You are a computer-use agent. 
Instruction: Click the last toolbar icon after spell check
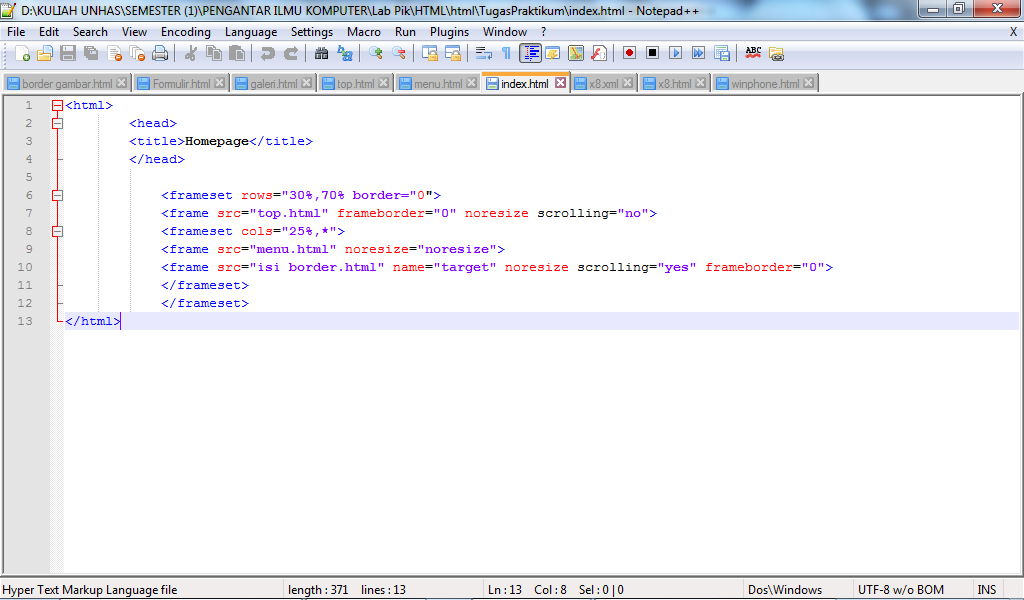[776, 54]
